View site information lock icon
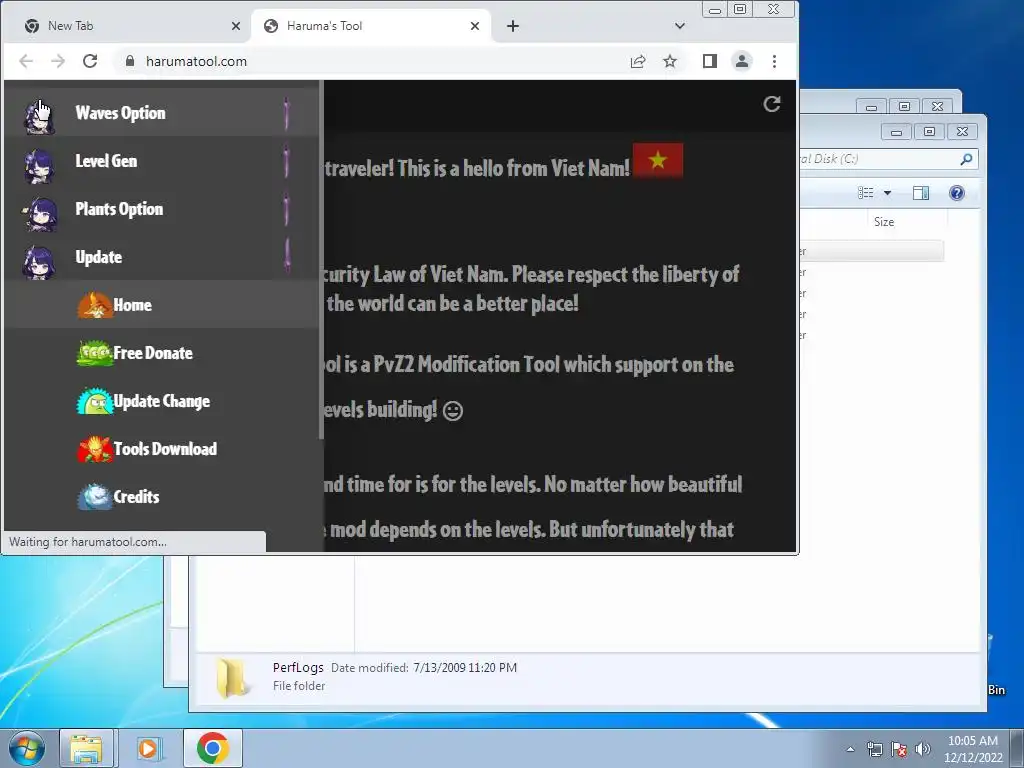Viewport: 1024px width, 768px height. [x=130, y=61]
